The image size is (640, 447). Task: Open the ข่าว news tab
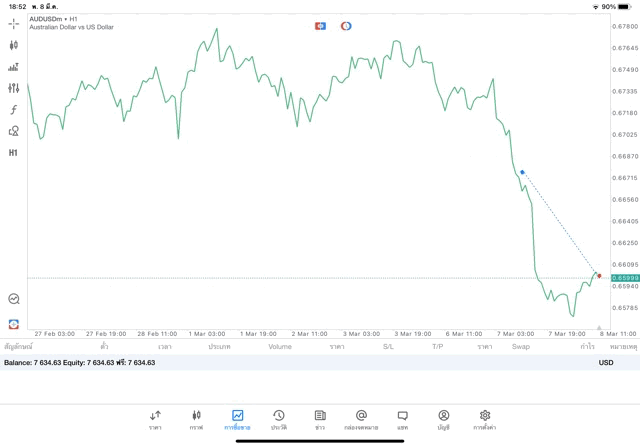point(320,419)
